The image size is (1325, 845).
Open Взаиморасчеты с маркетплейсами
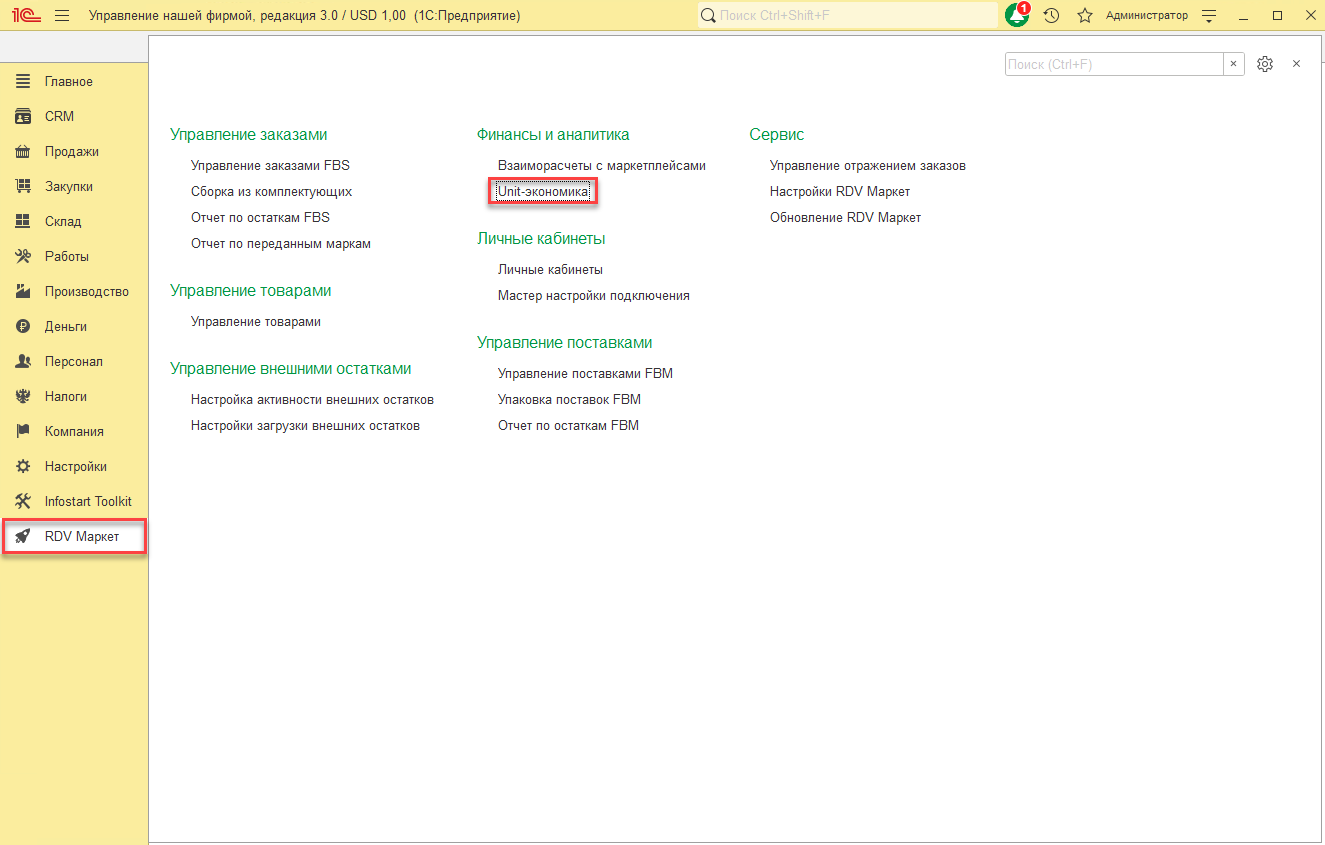[602, 165]
